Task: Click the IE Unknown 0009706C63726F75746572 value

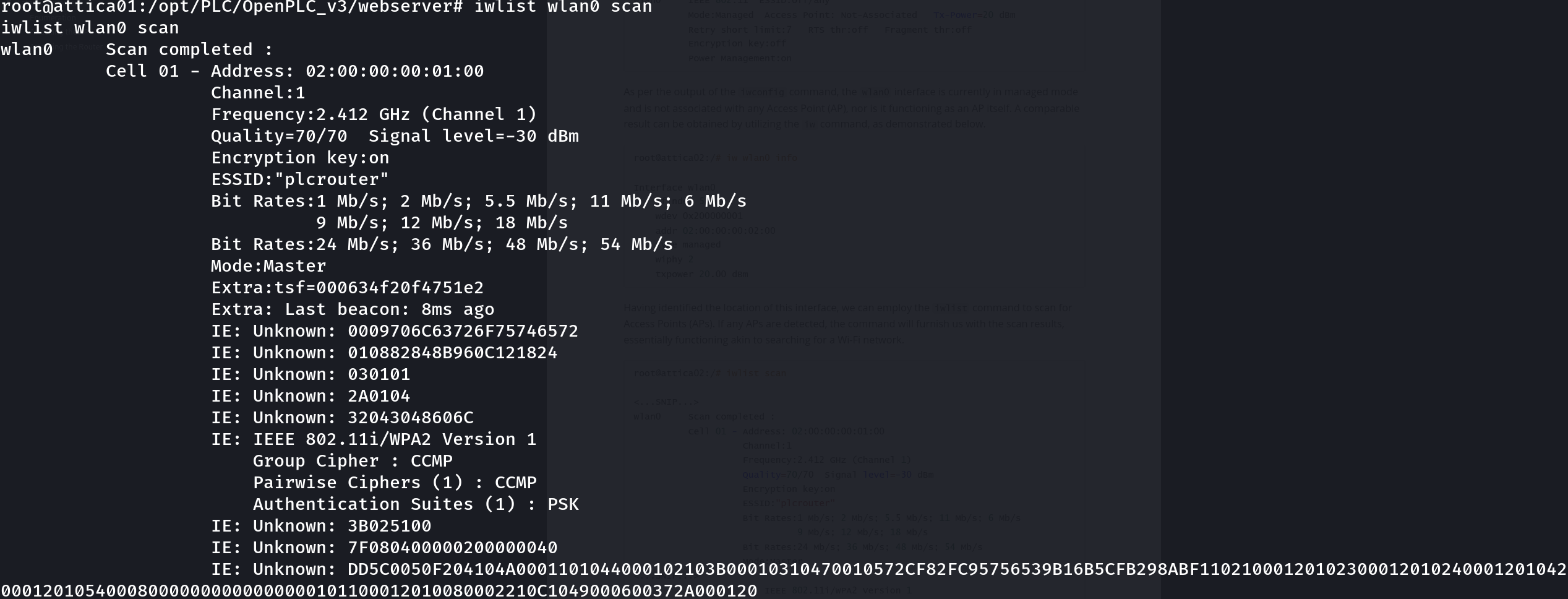Action: [463, 331]
